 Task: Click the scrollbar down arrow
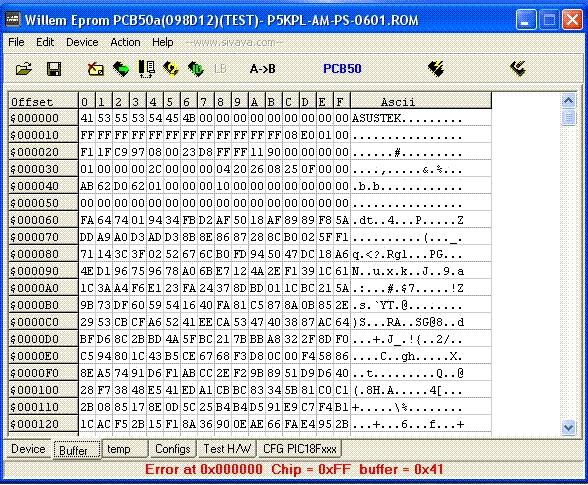click(x=568, y=427)
